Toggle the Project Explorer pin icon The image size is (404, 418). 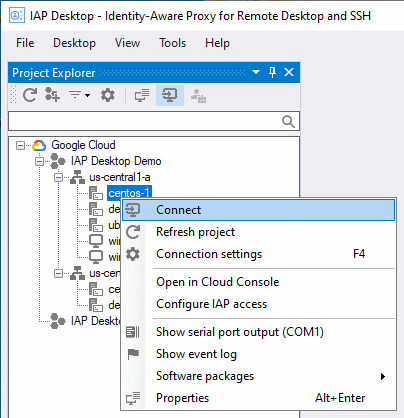click(272, 72)
